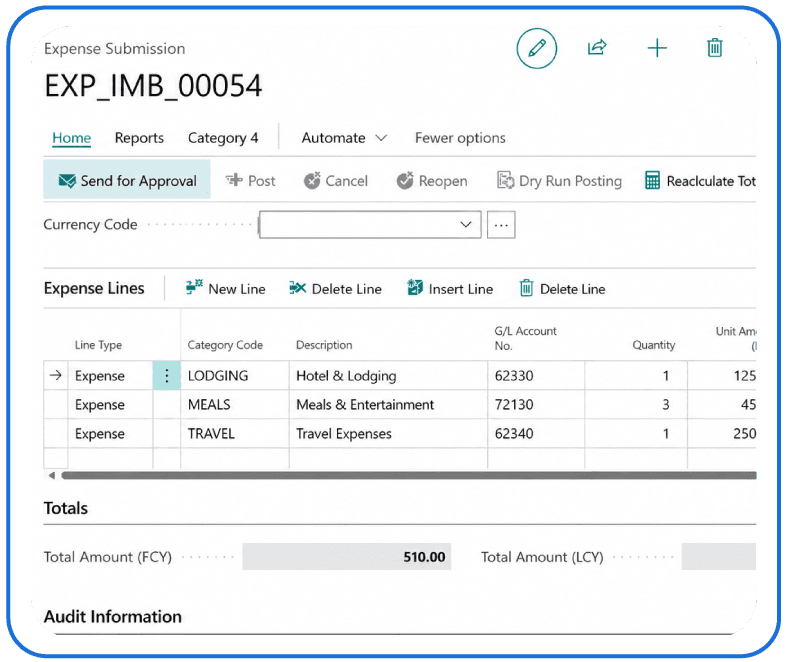Click the share icon at top
The height and width of the screenshot is (662, 786).
(597, 48)
